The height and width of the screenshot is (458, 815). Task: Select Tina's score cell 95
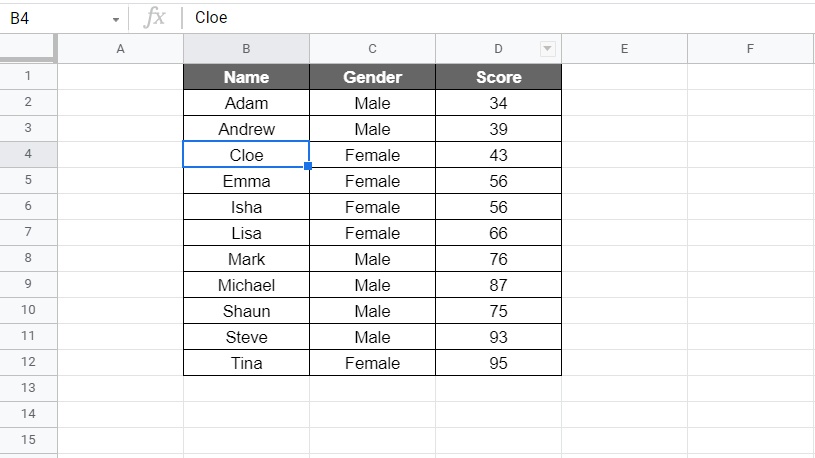pos(498,363)
